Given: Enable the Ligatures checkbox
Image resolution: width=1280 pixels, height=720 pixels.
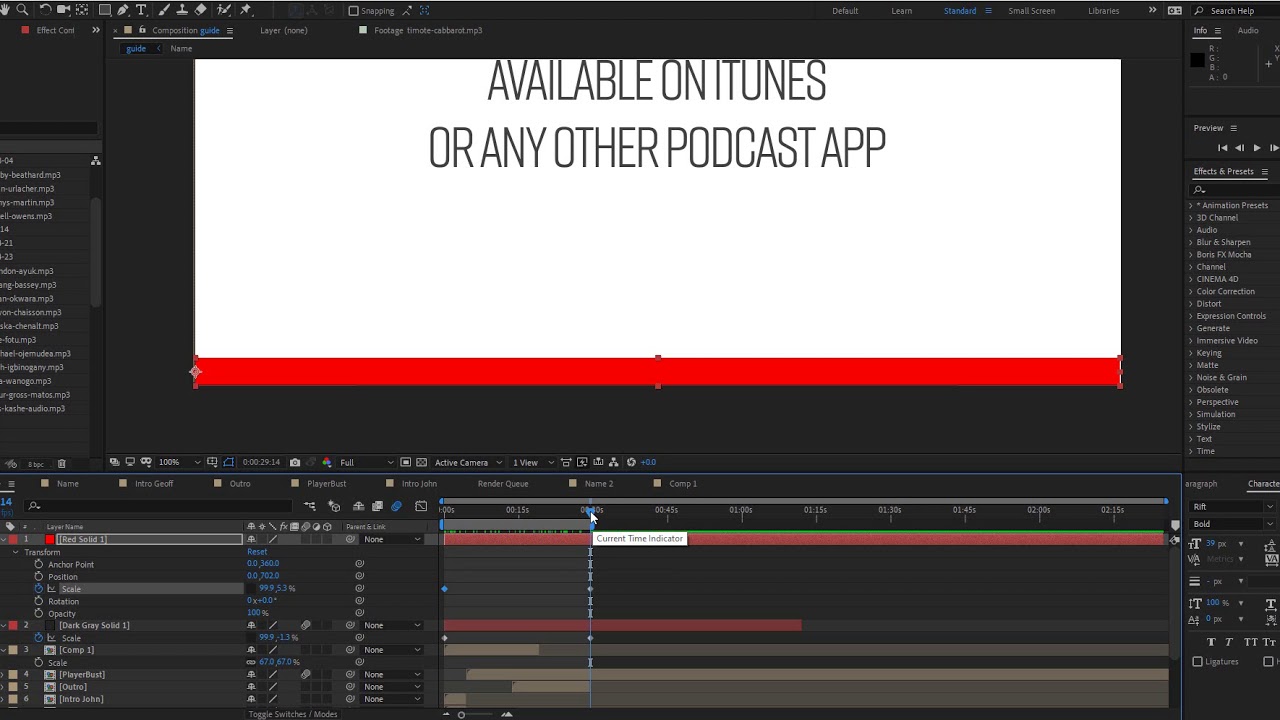Looking at the screenshot, I should (1198, 661).
